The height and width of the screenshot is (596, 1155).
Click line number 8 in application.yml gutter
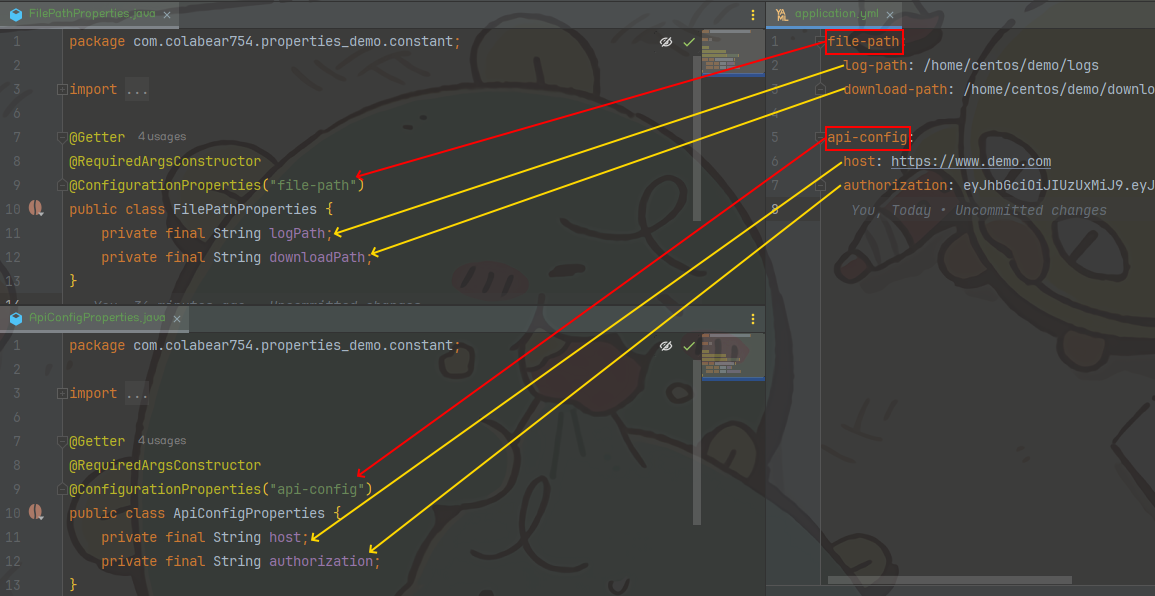(x=775, y=210)
